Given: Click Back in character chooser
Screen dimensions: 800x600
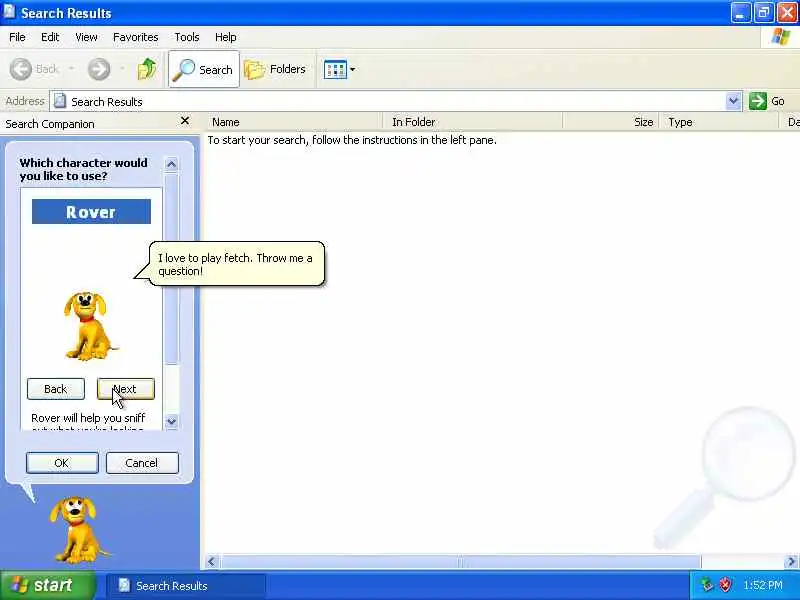Looking at the screenshot, I should (56, 389).
